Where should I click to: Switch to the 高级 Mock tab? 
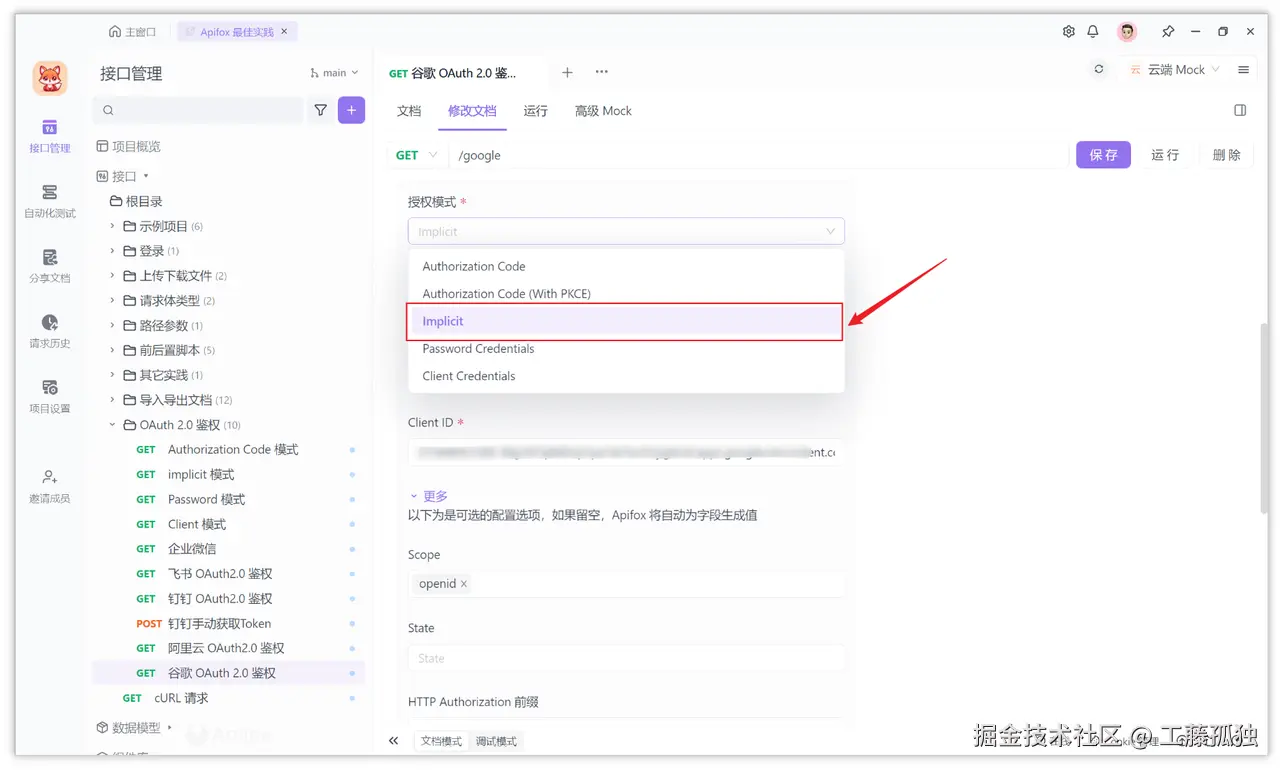pyautogui.click(x=602, y=111)
